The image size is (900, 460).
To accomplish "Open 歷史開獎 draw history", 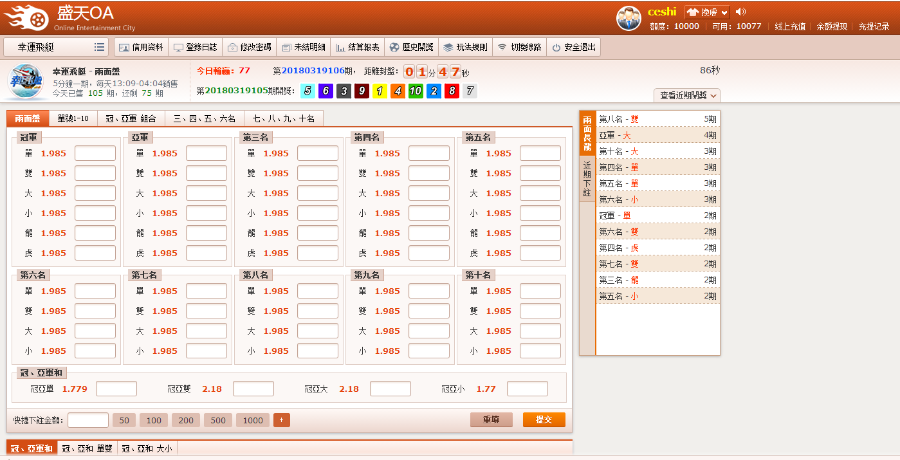I will tap(411, 47).
